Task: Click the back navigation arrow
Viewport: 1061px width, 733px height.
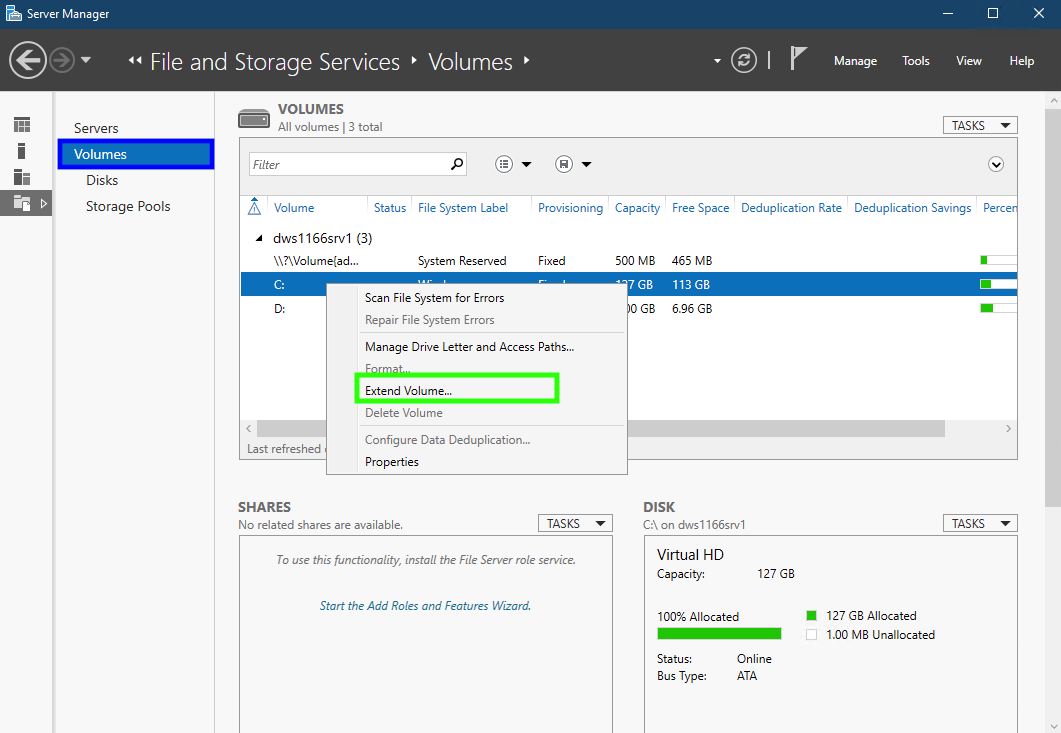Action: pos(28,60)
